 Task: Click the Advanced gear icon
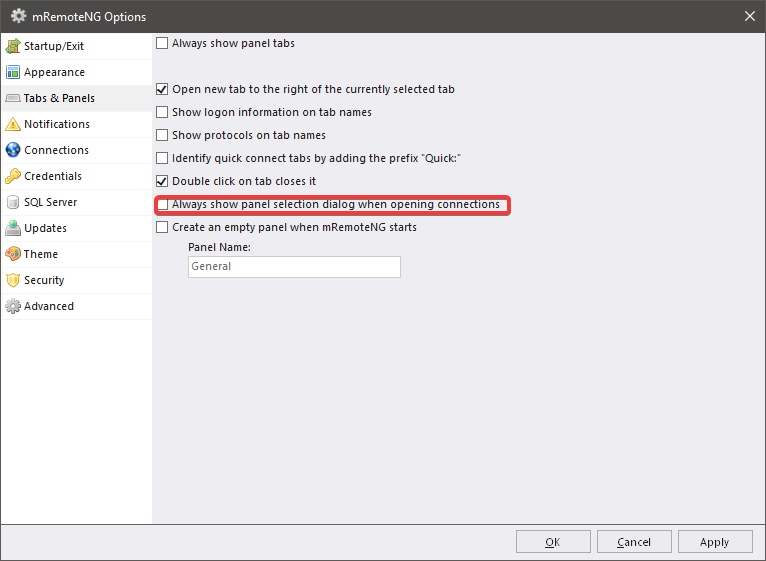(13, 306)
